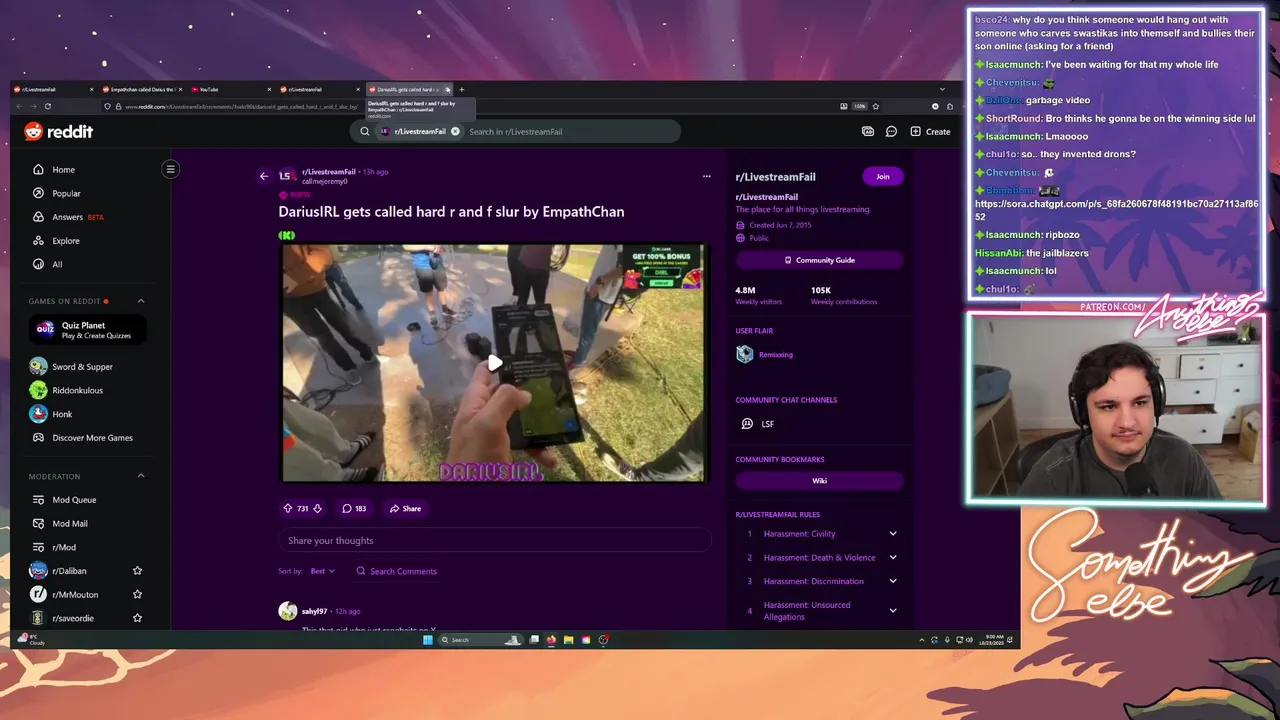Click the Reddit logo home link
The image size is (1280, 720).
coord(58,131)
